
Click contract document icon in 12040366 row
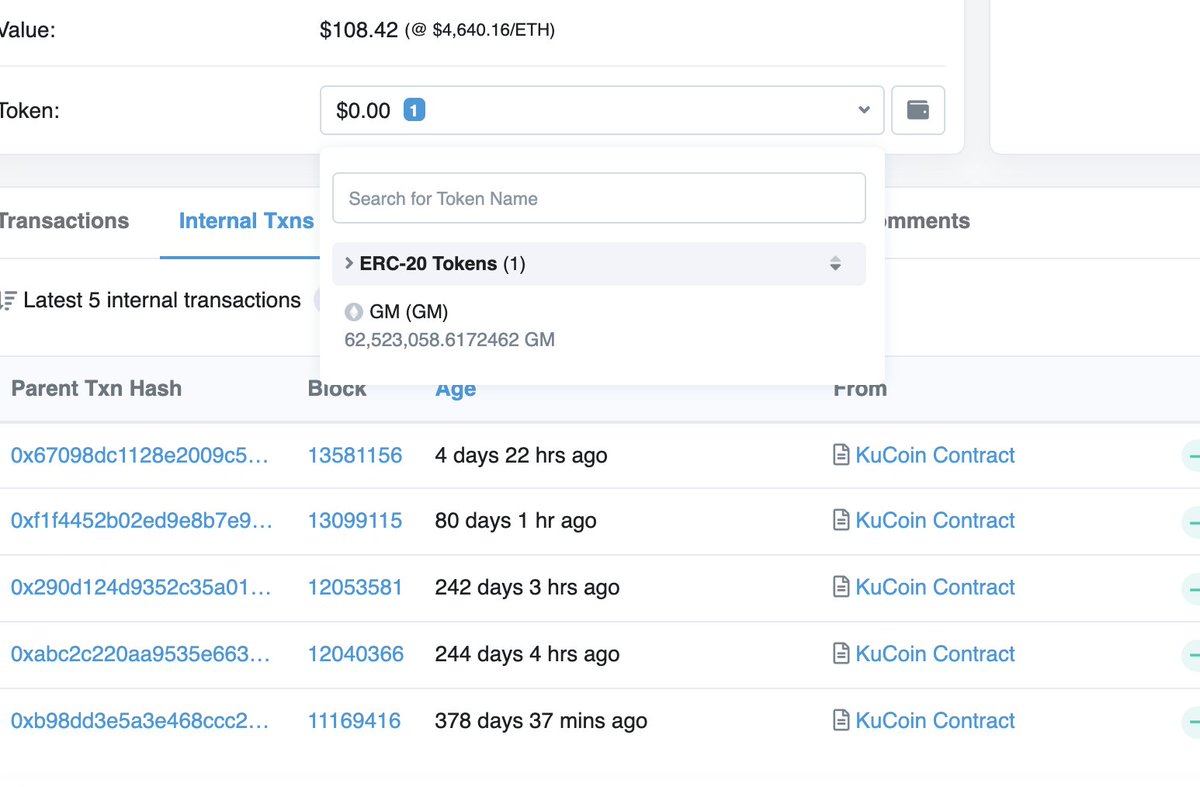[841, 654]
